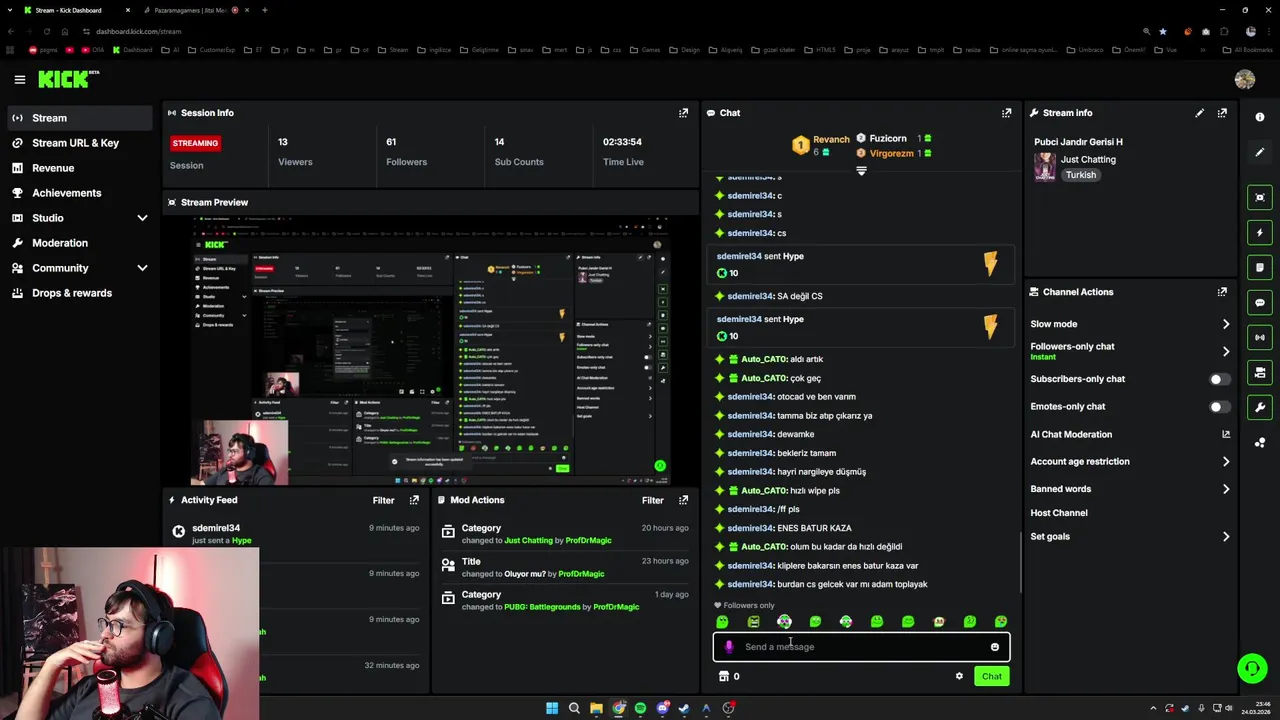1280x720 pixels.
Task: Open chat settings gear icon
Action: click(959, 676)
